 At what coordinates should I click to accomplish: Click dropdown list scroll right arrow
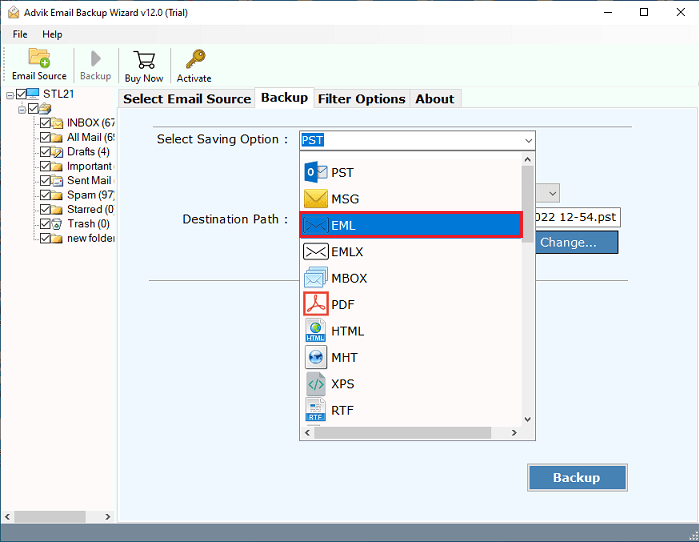(514, 433)
